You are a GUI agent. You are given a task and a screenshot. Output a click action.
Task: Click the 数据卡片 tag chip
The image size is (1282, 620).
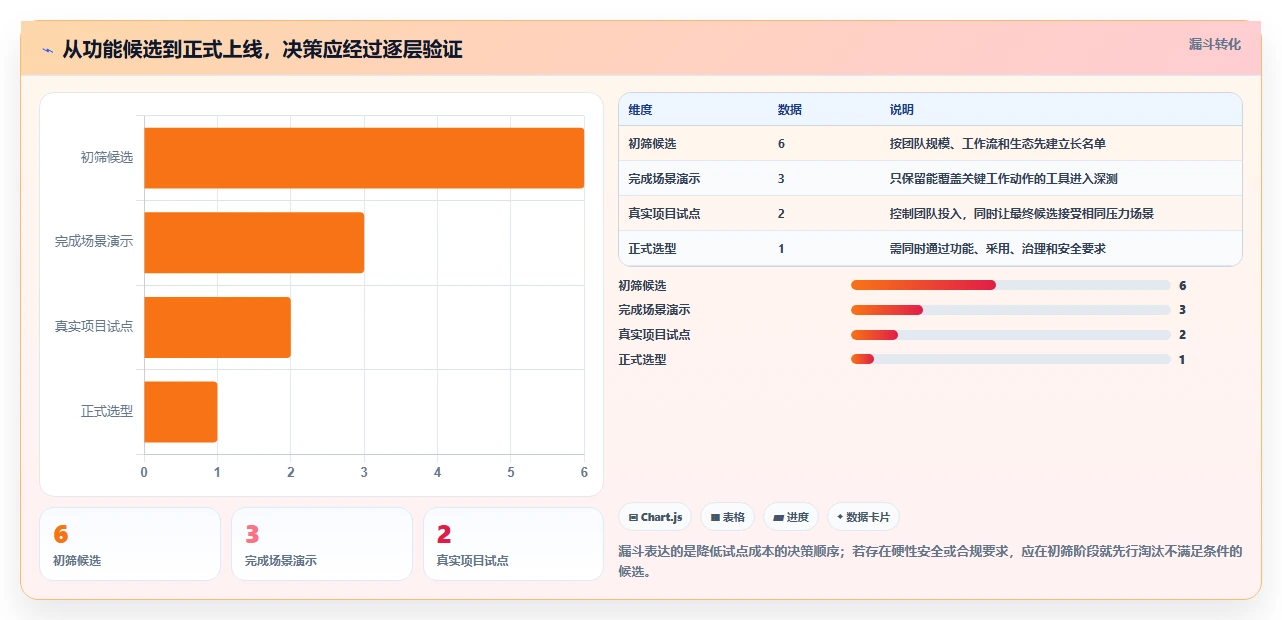pos(863,517)
